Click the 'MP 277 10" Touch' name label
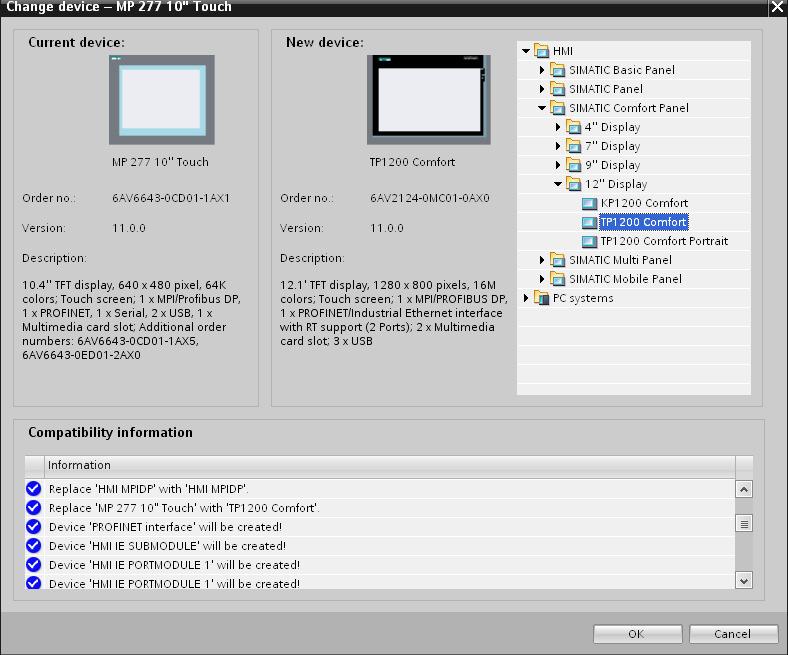The image size is (788, 655). 160,162
